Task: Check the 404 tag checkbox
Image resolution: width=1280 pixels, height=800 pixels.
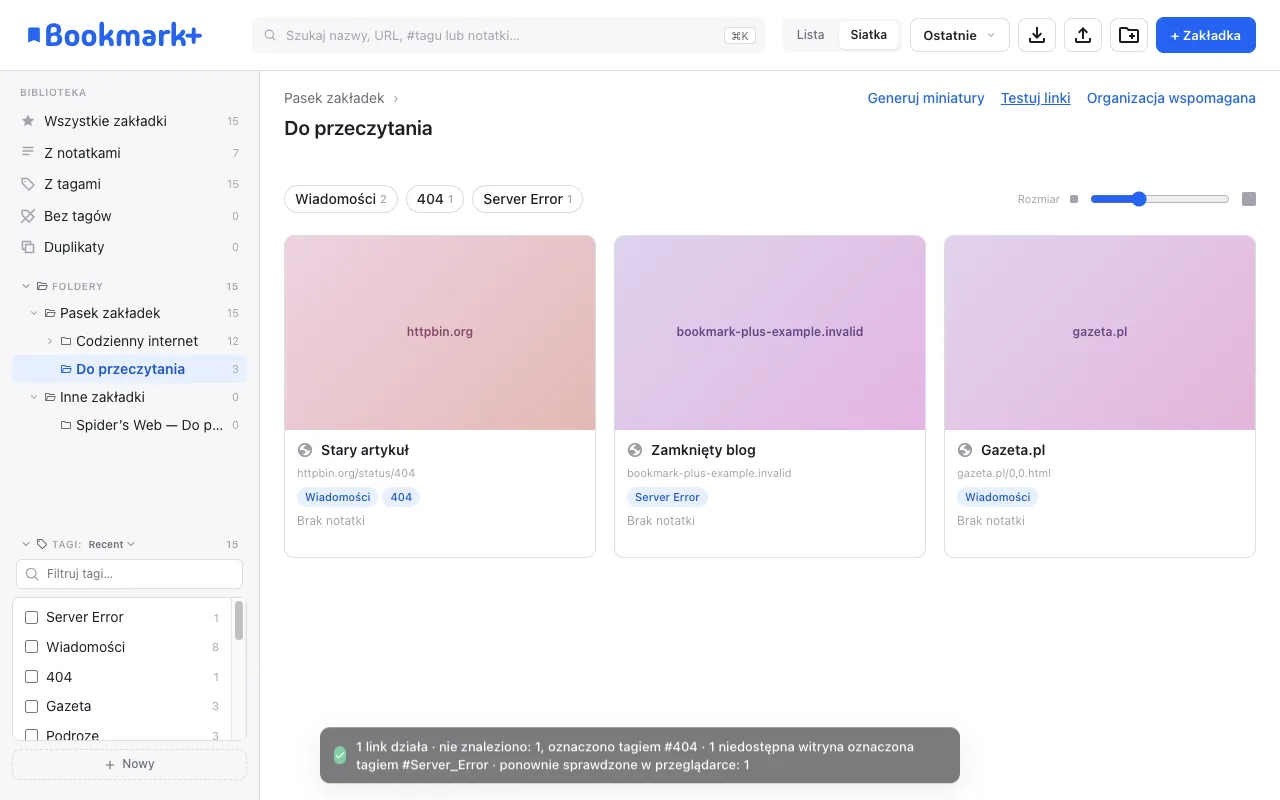Action: tap(31, 677)
